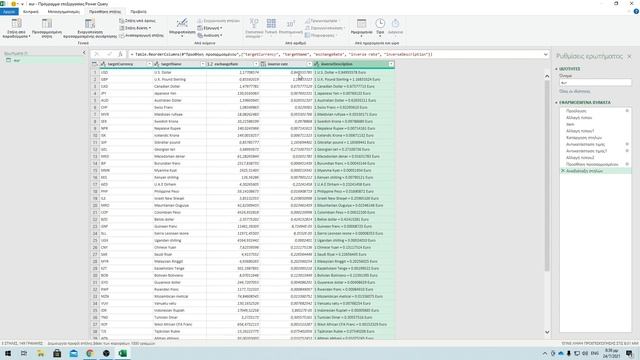Image resolution: width=640 pixels, height=360 pixels.
Task: Open Column From Examples in the ribbon
Action: tap(17, 28)
